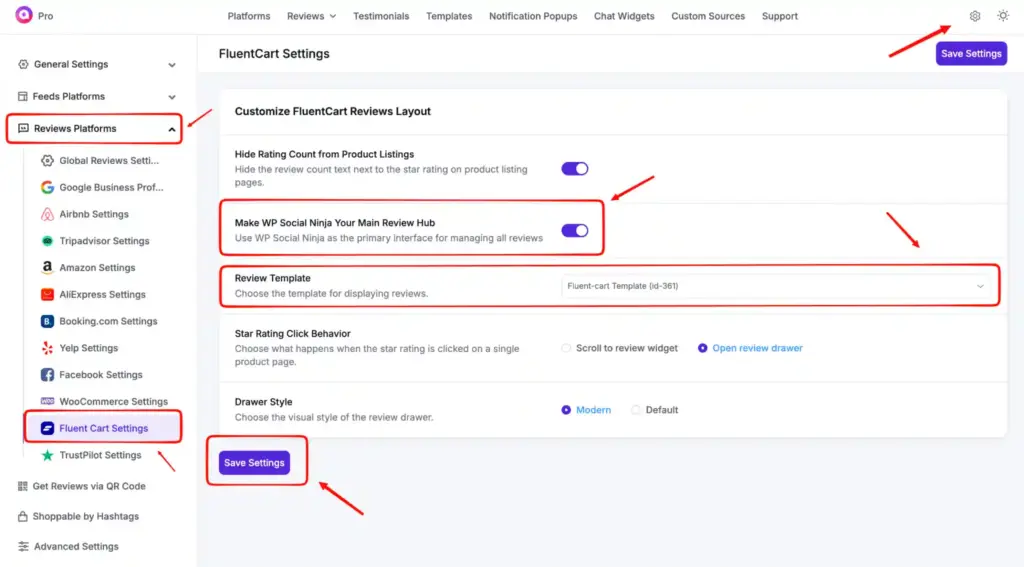Click the TrustPilot star icon
The height and width of the screenshot is (567, 1024).
[47, 455]
